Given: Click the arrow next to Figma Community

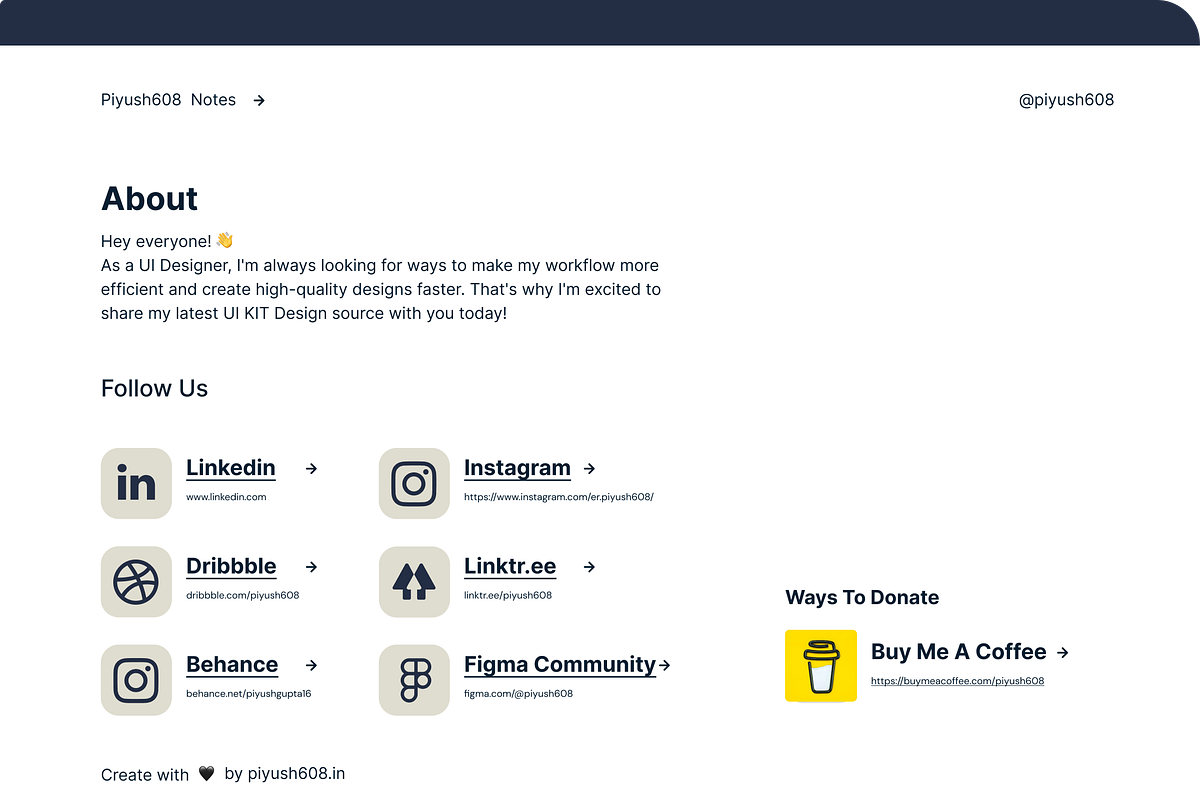Looking at the screenshot, I should pyautogui.click(x=665, y=665).
